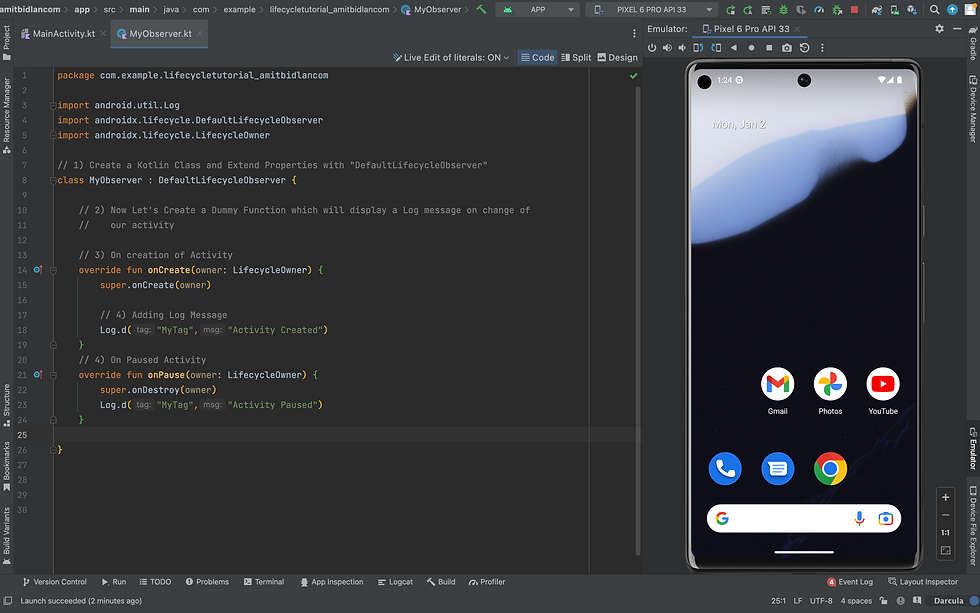Click the Debug app bug icon
Screen dimensions: 980x613
point(783,9)
